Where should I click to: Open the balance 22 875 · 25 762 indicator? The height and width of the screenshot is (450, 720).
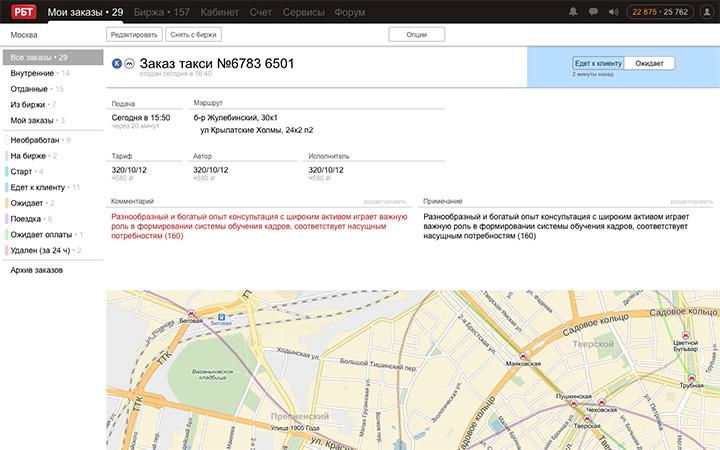[660, 12]
